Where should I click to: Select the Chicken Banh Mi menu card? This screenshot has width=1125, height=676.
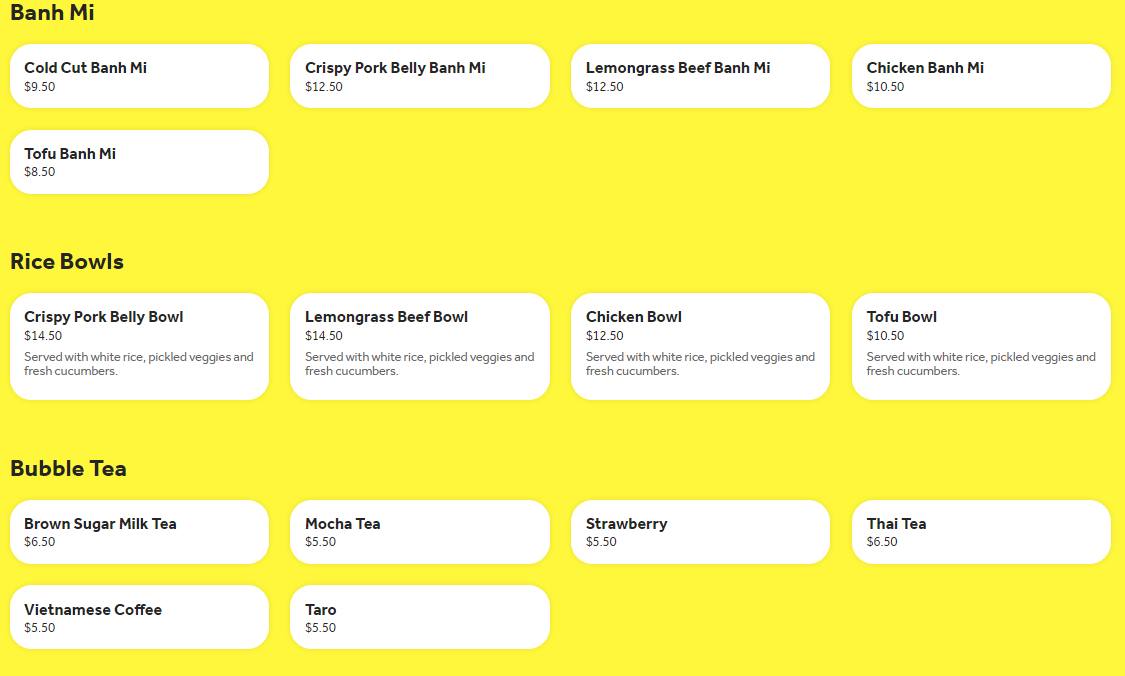point(981,75)
